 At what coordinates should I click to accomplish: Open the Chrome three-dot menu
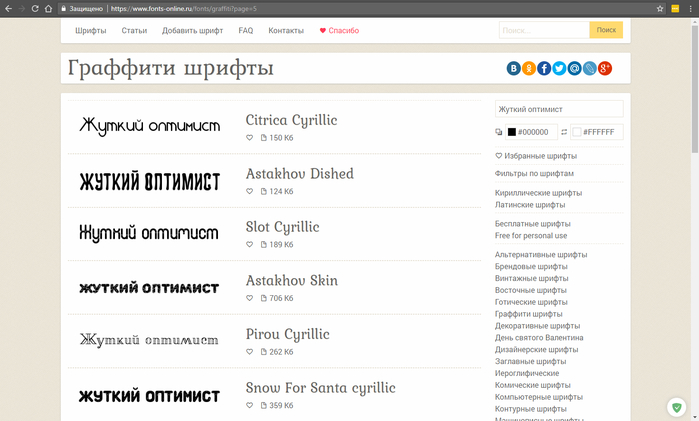pos(691,8)
